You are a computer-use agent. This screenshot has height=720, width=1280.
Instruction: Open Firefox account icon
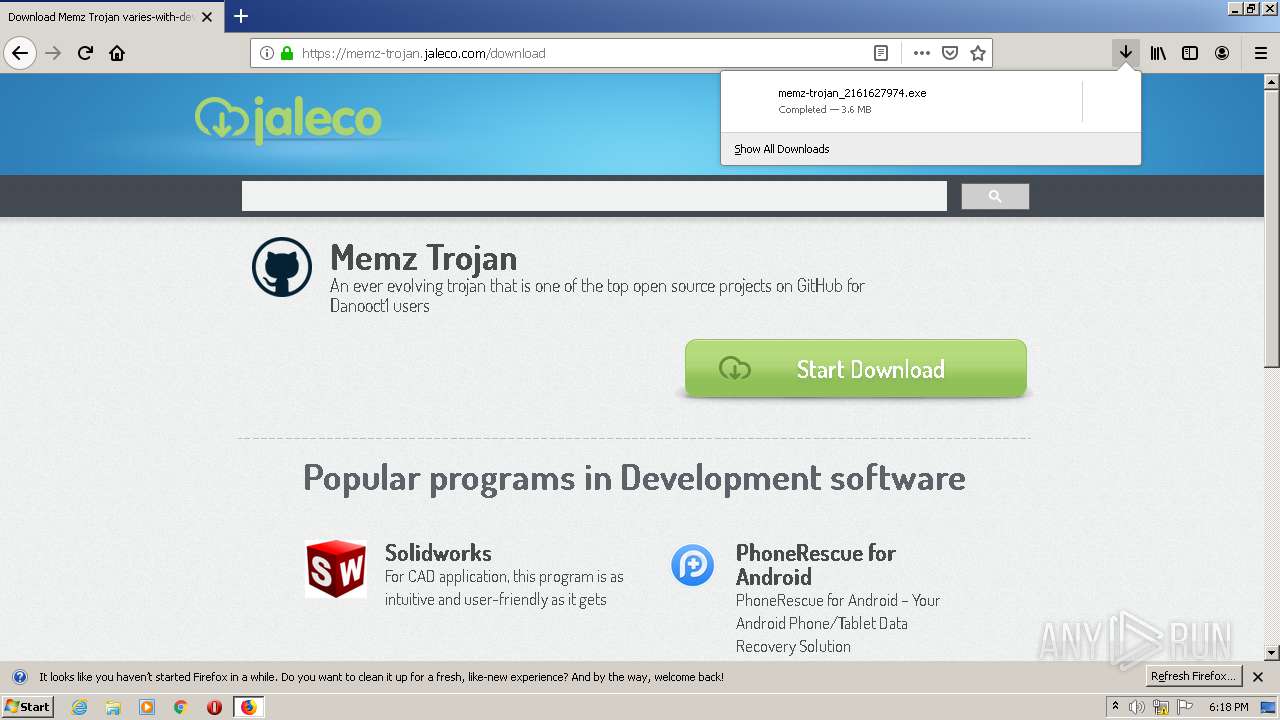pyautogui.click(x=1222, y=53)
